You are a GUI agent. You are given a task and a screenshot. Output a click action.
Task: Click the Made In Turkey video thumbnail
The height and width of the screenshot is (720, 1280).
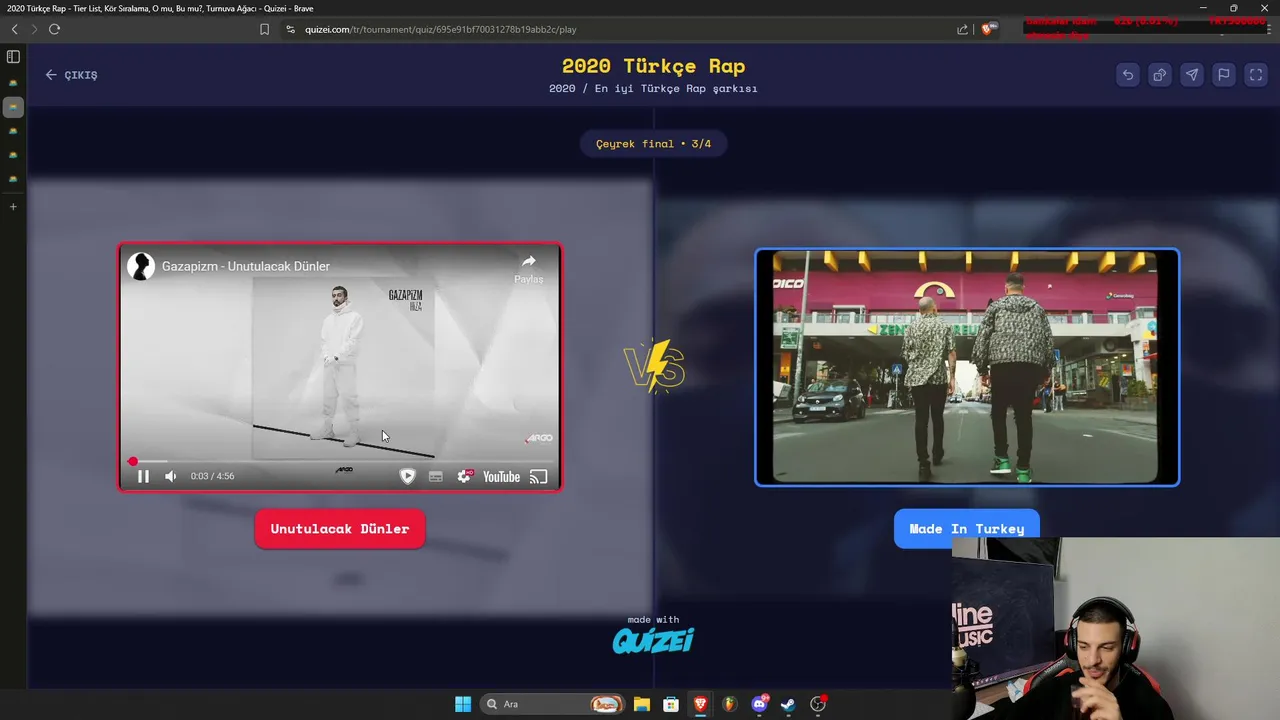coord(967,367)
